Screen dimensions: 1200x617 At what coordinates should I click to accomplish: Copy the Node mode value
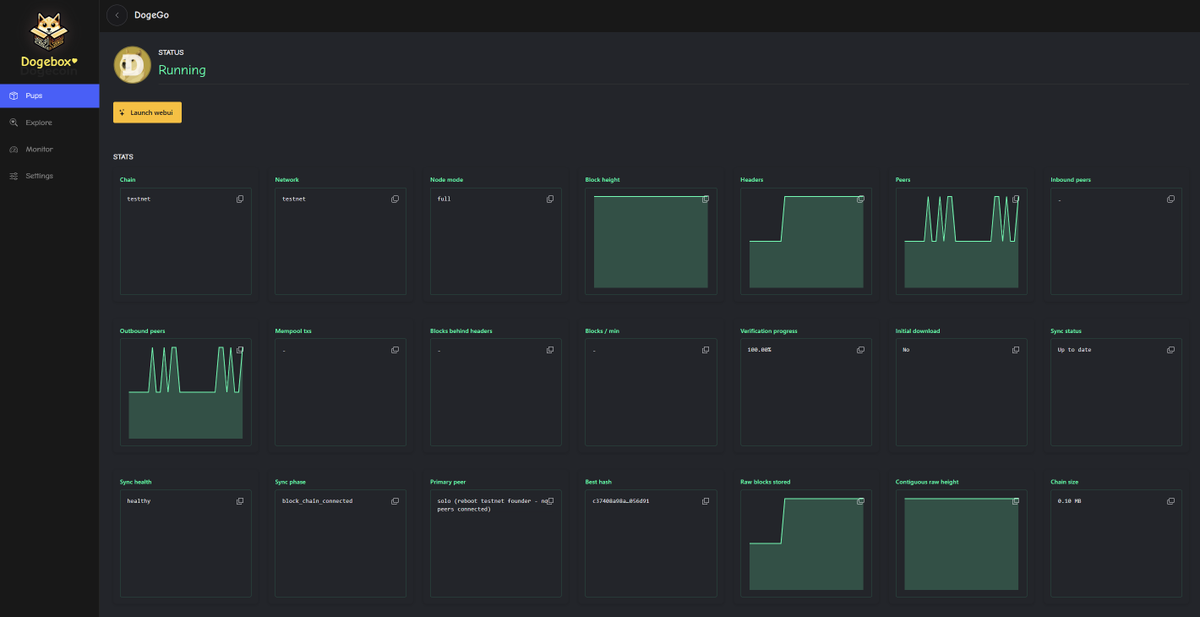click(550, 199)
